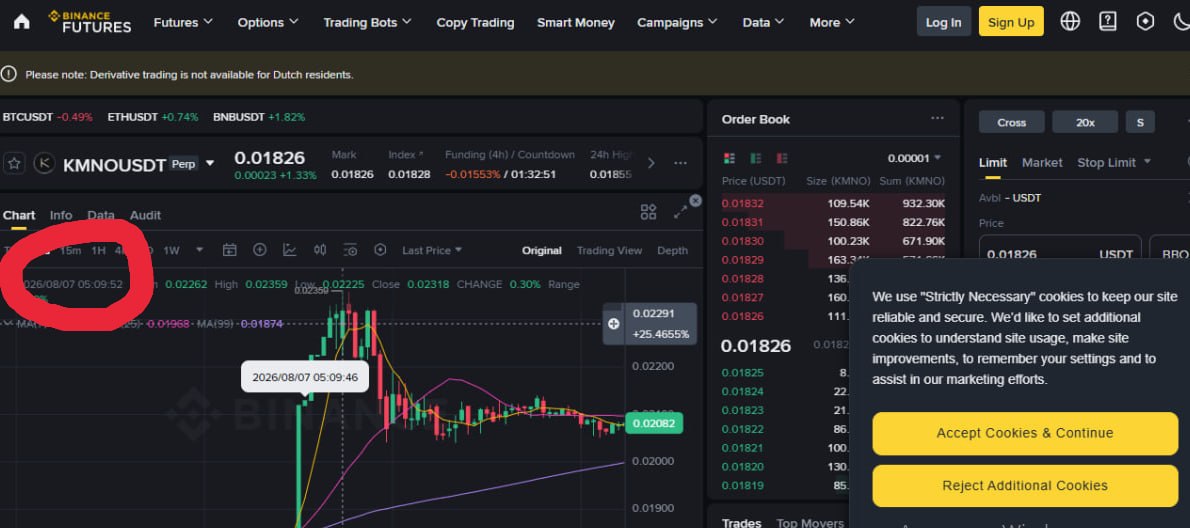Open KMNOUSDT symbol selector arrow
This screenshot has width=1190, height=528.
point(210,163)
